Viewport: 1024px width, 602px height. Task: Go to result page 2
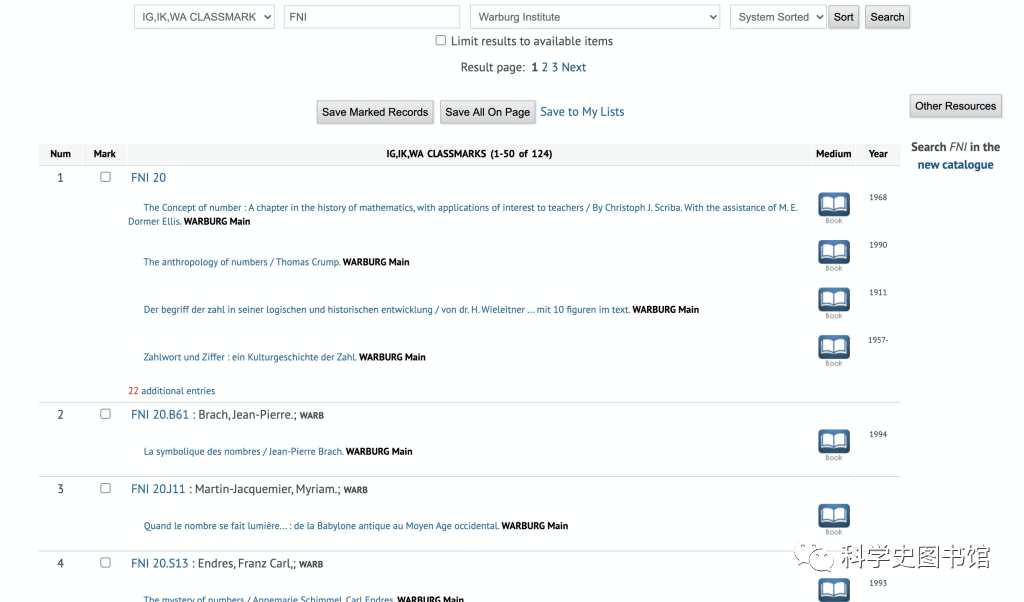pos(545,67)
